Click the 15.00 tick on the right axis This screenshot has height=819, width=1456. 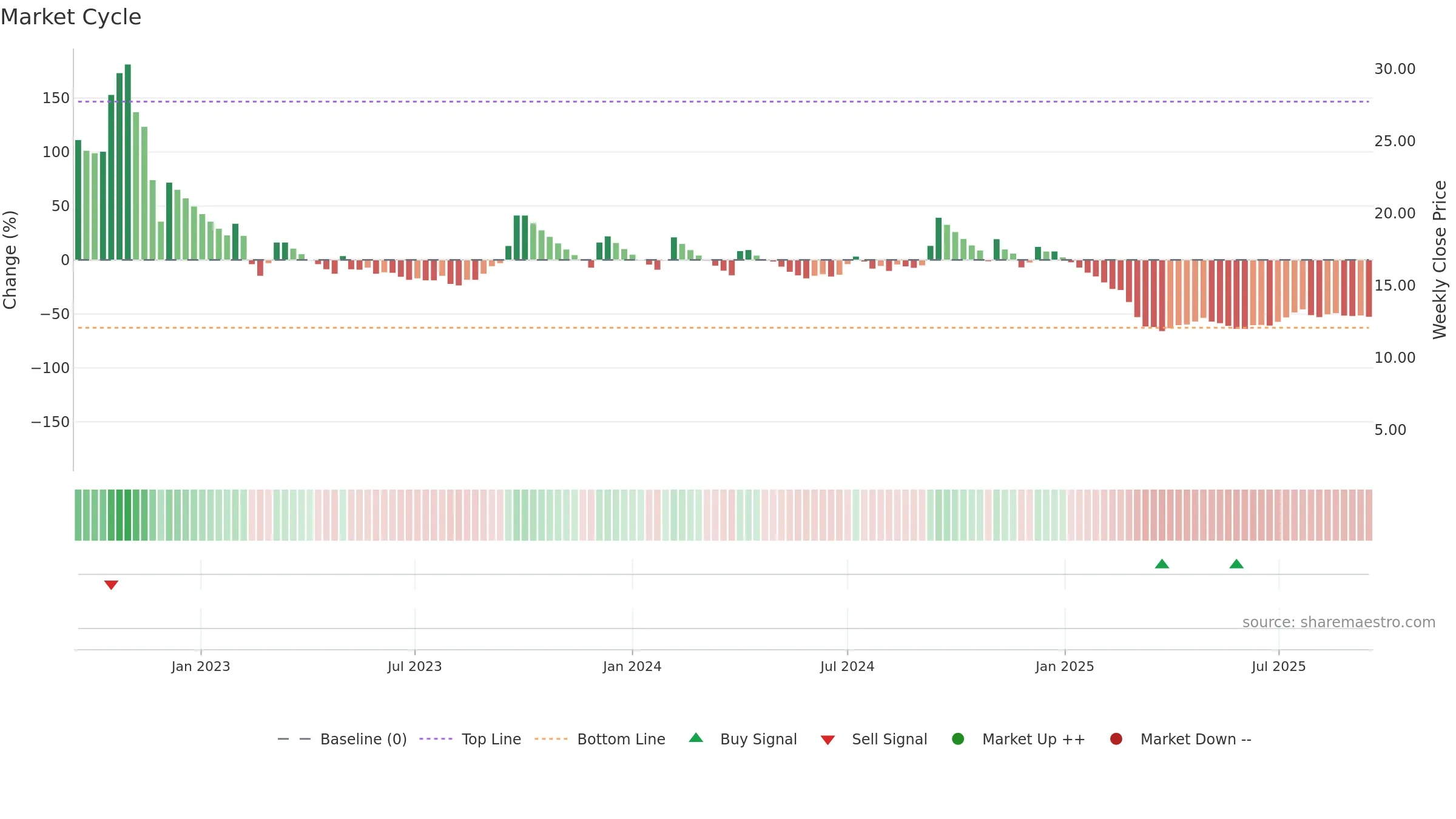tap(1395, 285)
